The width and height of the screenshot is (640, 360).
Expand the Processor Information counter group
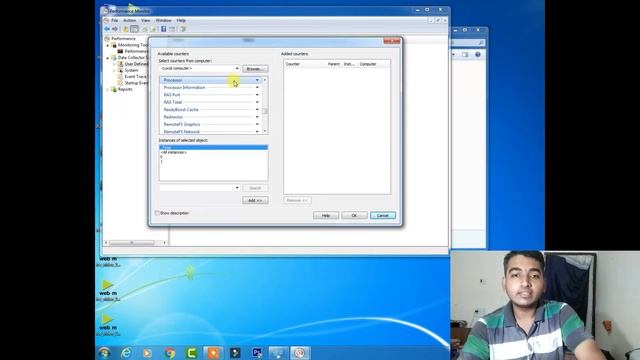pyautogui.click(x=257, y=87)
